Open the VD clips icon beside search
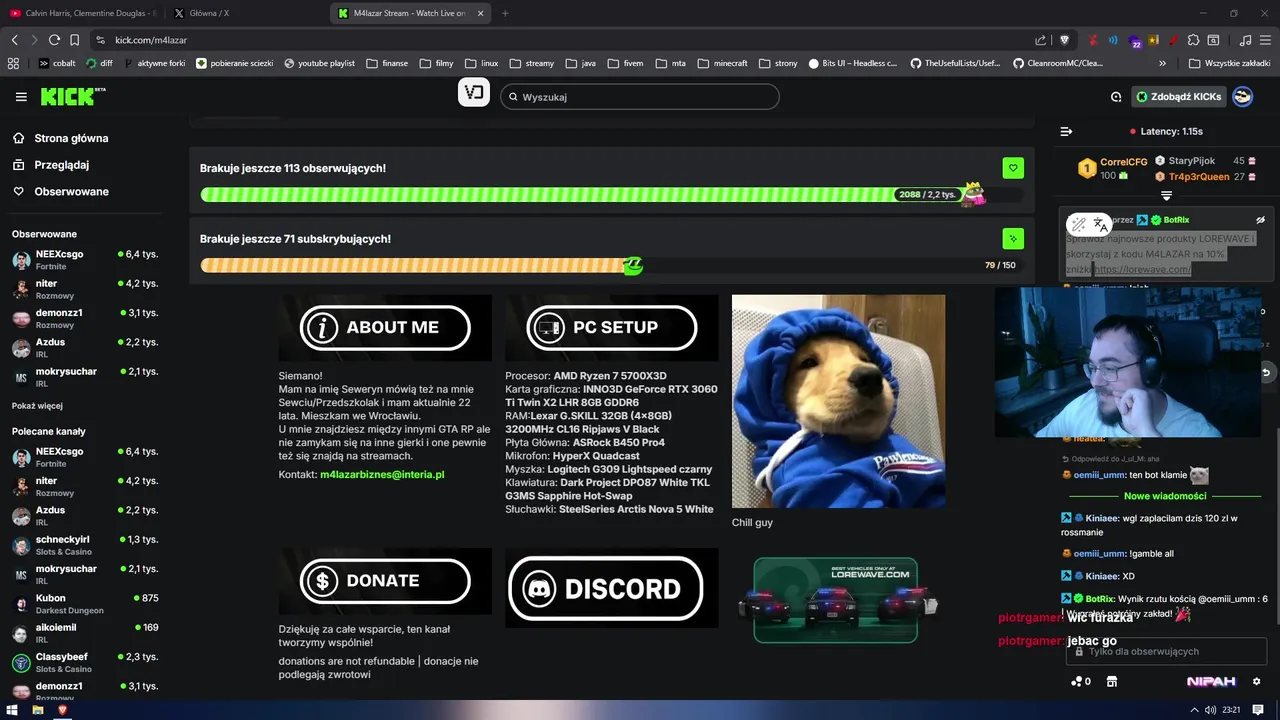1280x720 pixels. click(474, 93)
